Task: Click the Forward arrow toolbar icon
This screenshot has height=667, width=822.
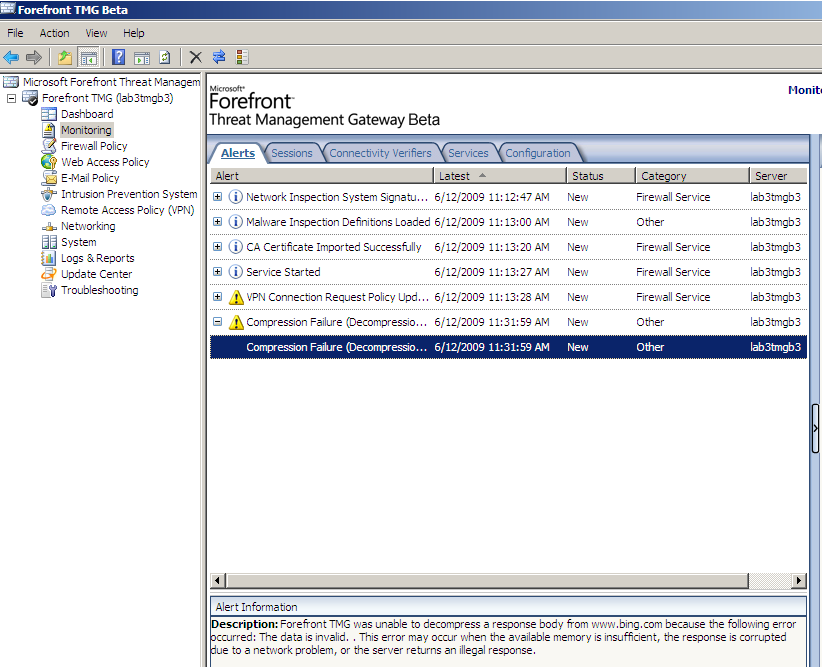Action: 34,57
